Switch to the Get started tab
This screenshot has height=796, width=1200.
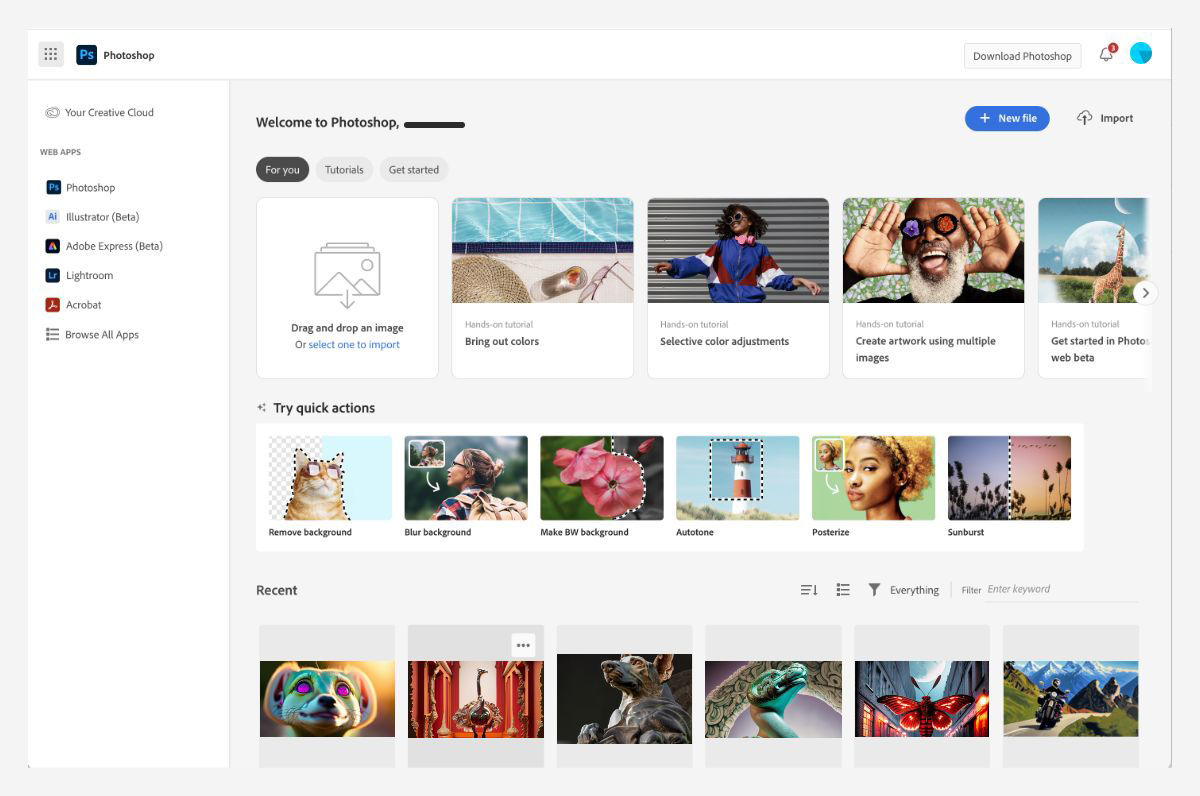click(413, 169)
